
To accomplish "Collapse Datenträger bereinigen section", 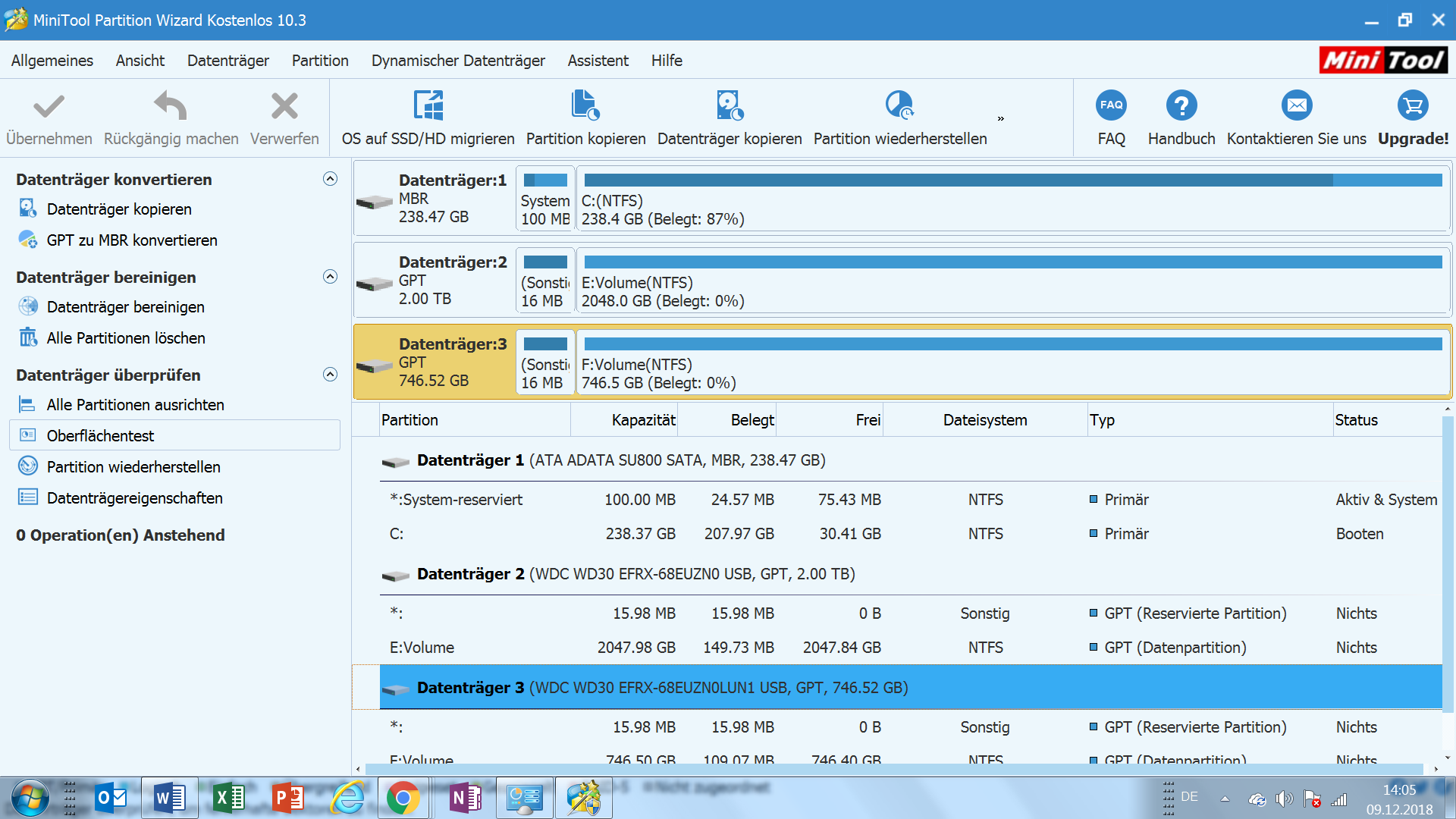I will (x=330, y=277).
